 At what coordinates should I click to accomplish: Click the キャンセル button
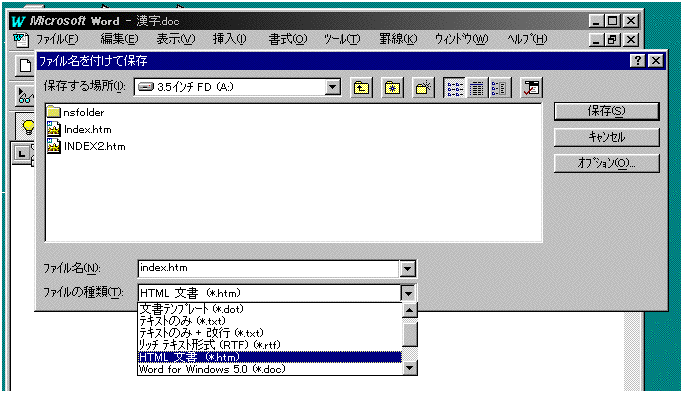coord(606,137)
